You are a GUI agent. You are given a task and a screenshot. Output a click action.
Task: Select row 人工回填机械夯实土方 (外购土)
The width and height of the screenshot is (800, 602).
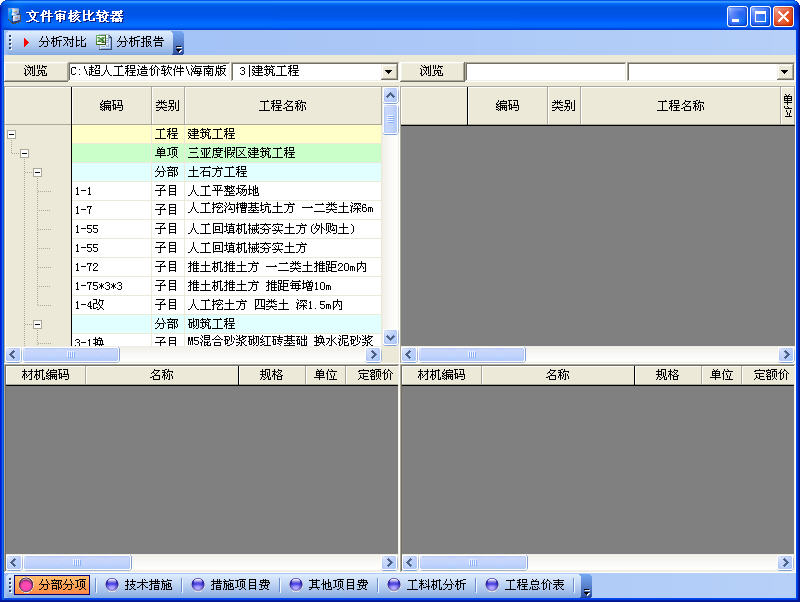227,229
